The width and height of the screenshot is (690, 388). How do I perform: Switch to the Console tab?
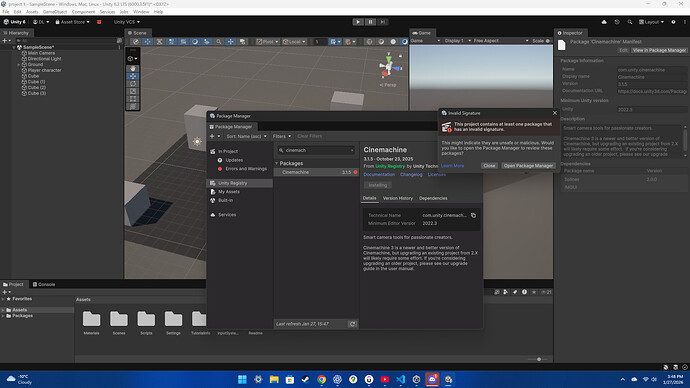44,284
